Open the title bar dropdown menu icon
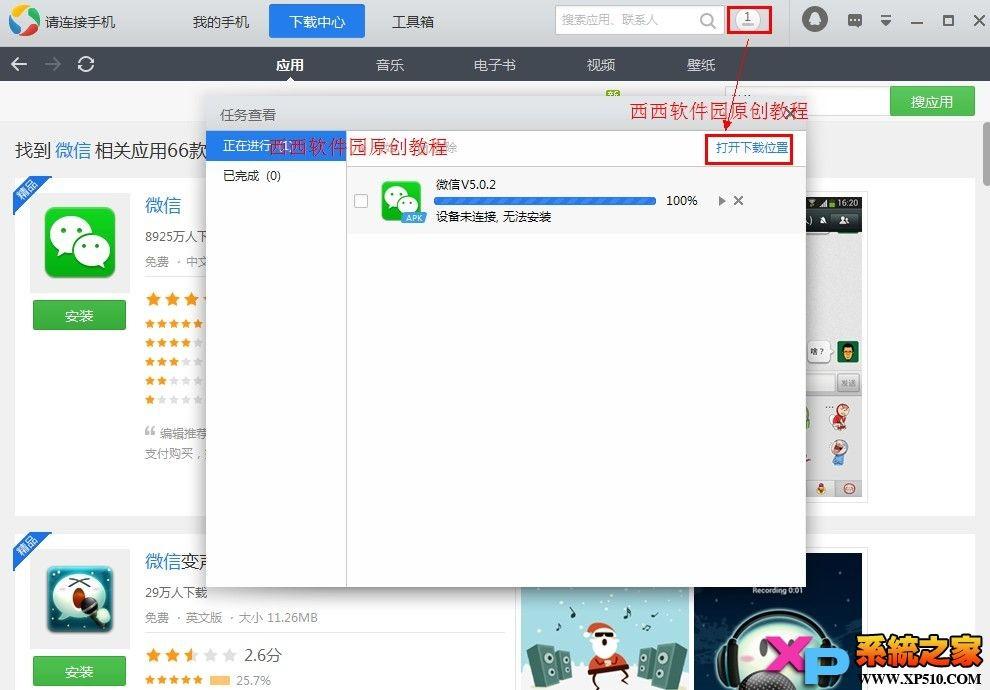 click(886, 21)
